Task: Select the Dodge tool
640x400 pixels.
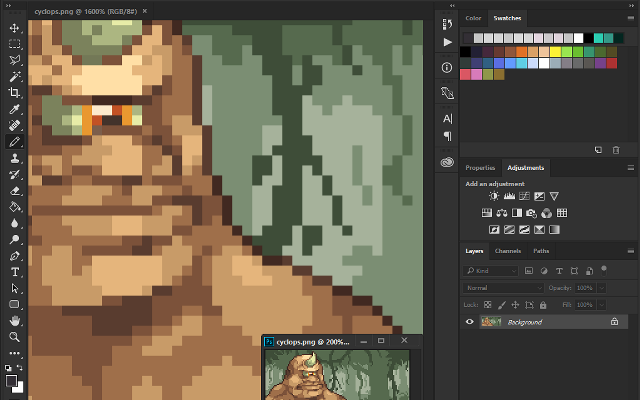Action: pyautogui.click(x=14, y=240)
